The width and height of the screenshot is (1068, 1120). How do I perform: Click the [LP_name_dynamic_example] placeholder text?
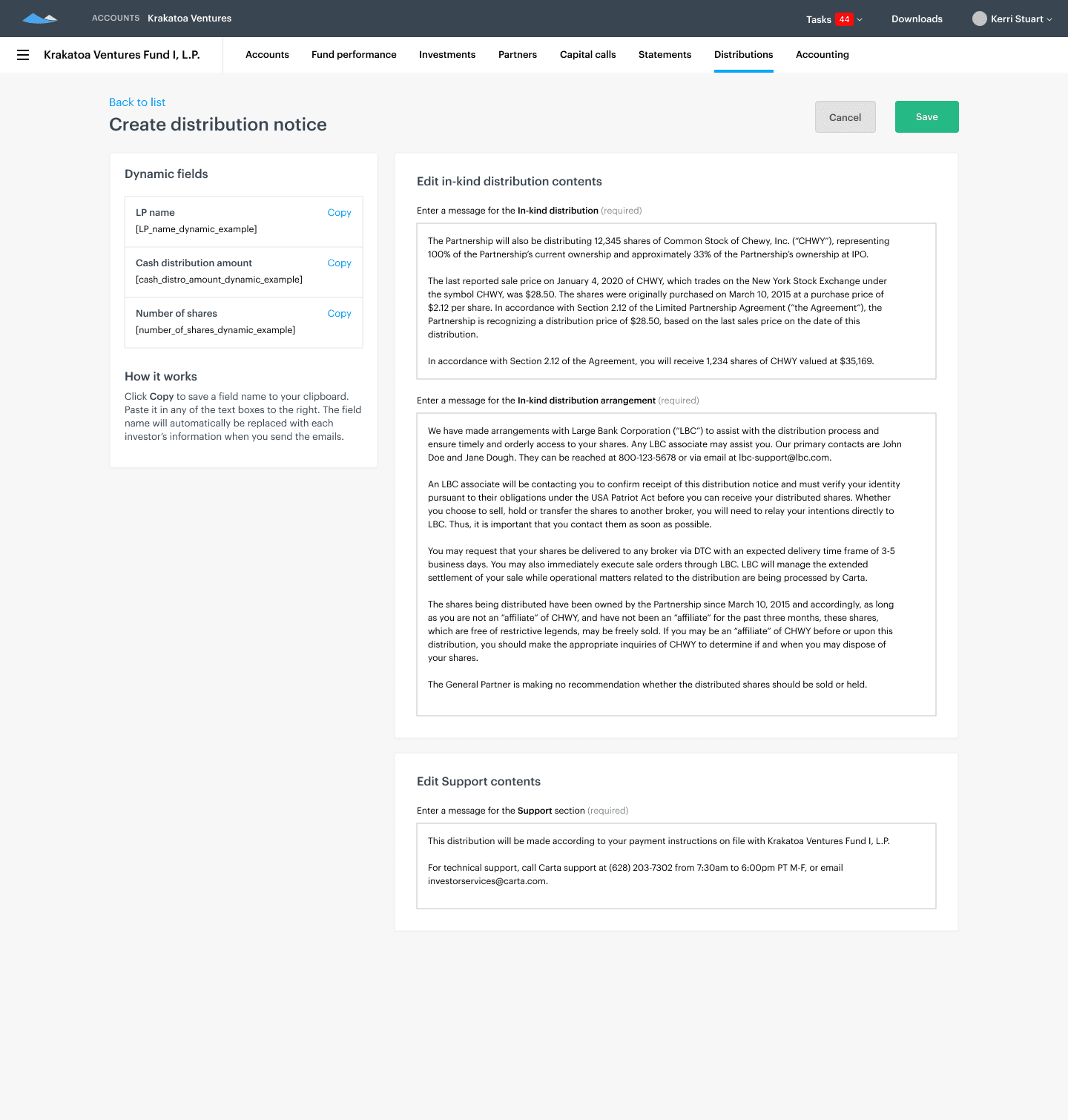pyautogui.click(x=197, y=229)
